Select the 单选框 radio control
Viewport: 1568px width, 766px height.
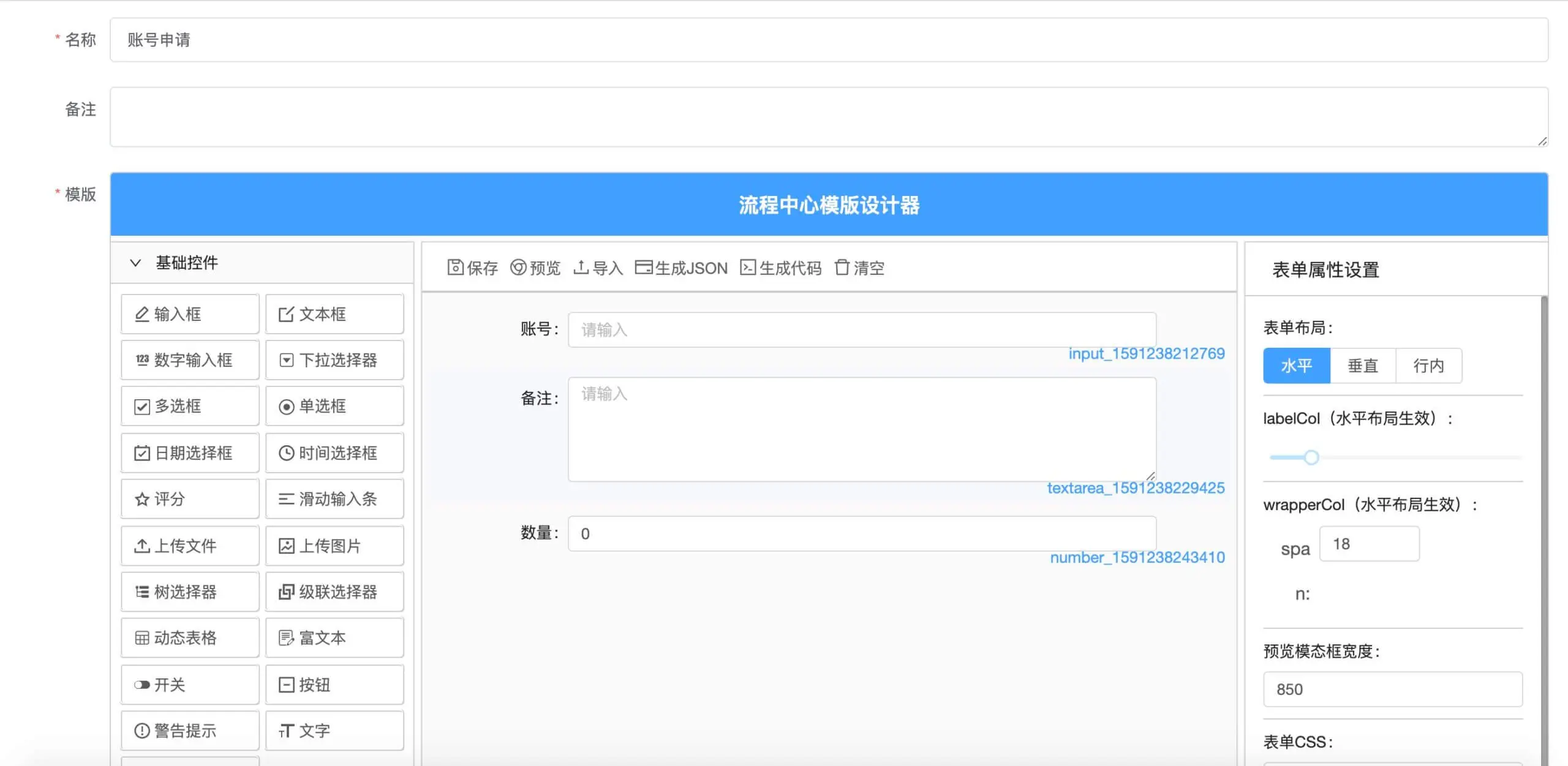(x=334, y=405)
